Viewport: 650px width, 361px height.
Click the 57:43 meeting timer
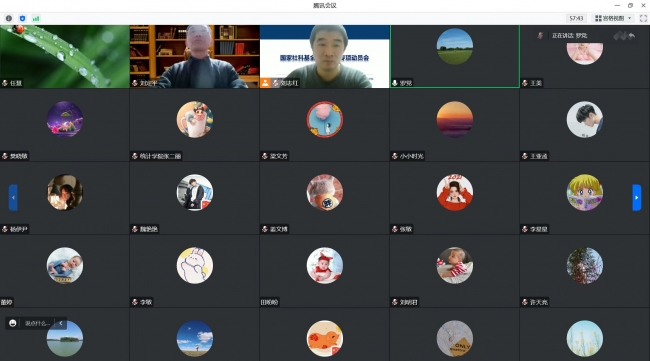coord(576,18)
